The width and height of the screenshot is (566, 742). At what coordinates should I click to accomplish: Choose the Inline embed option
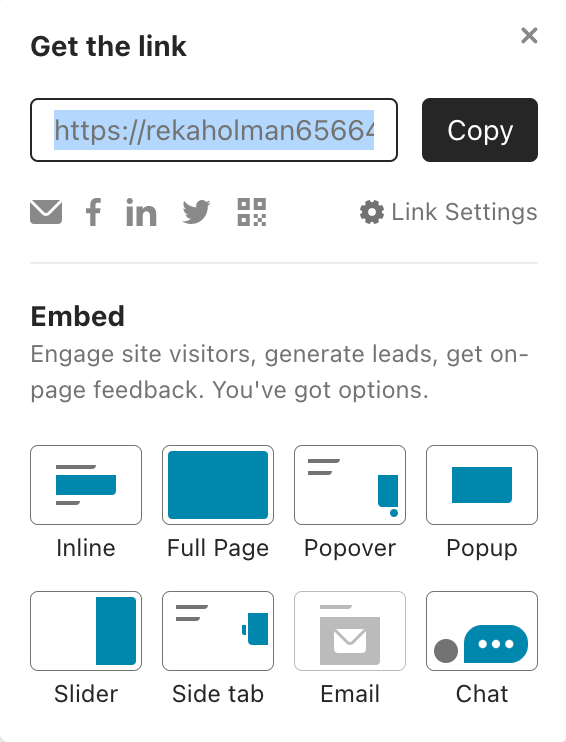click(x=86, y=485)
